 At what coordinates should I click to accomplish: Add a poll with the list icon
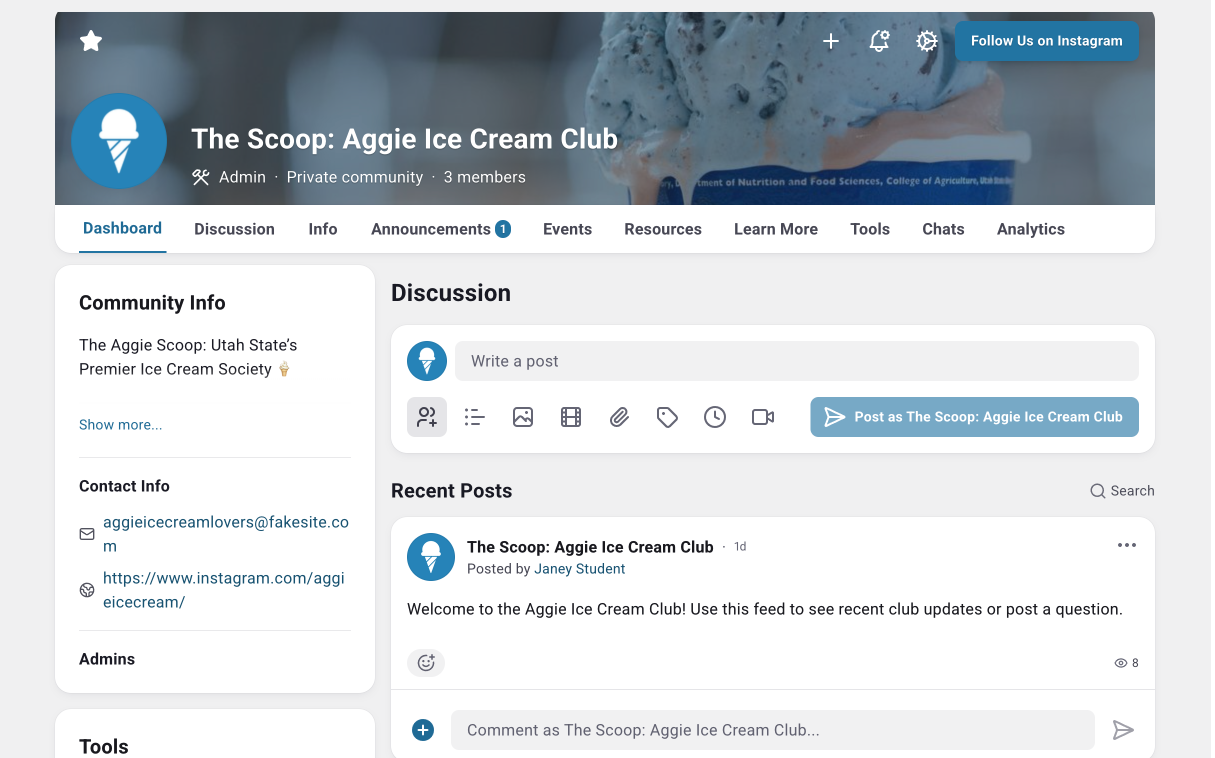coord(475,417)
